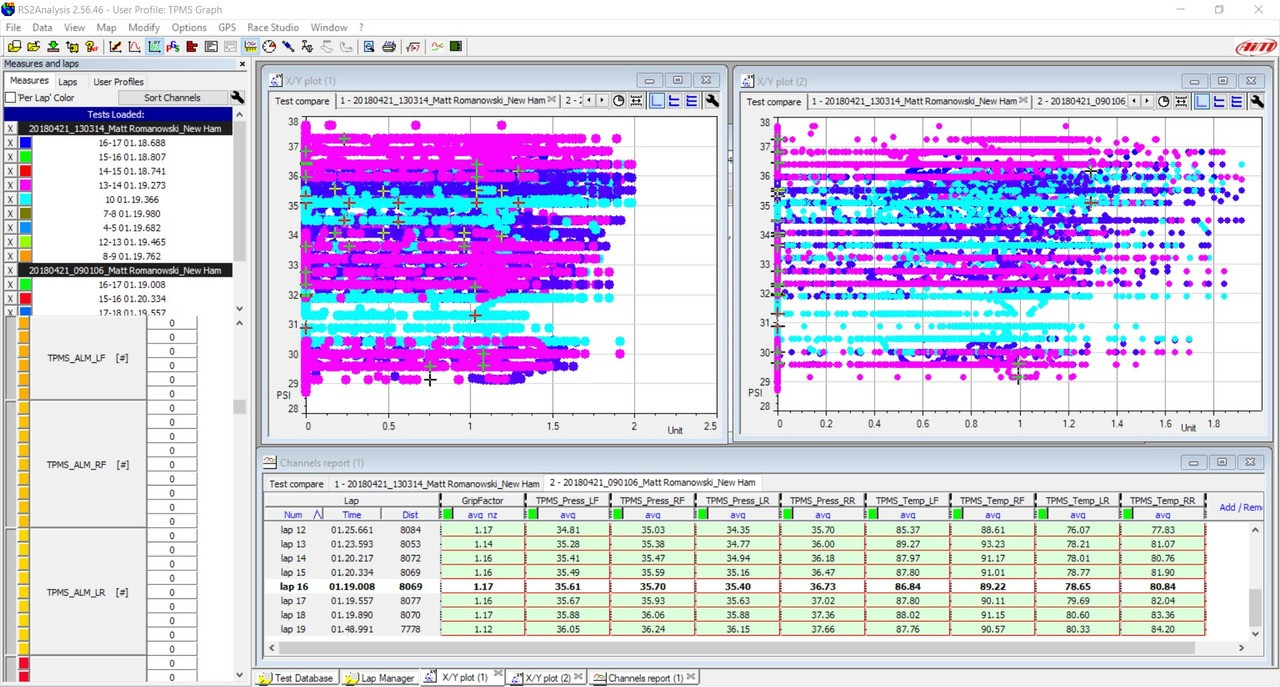Open settings wrench in X/Y plot (1)
Image resolution: width=1280 pixels, height=687 pixels.
(x=711, y=101)
